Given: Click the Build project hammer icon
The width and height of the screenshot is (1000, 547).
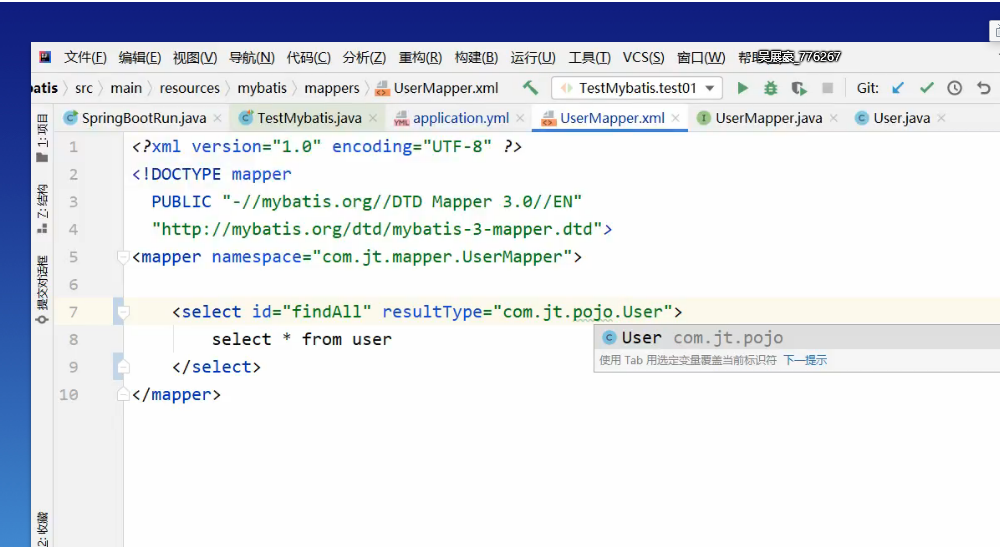Looking at the screenshot, I should click(x=530, y=87).
